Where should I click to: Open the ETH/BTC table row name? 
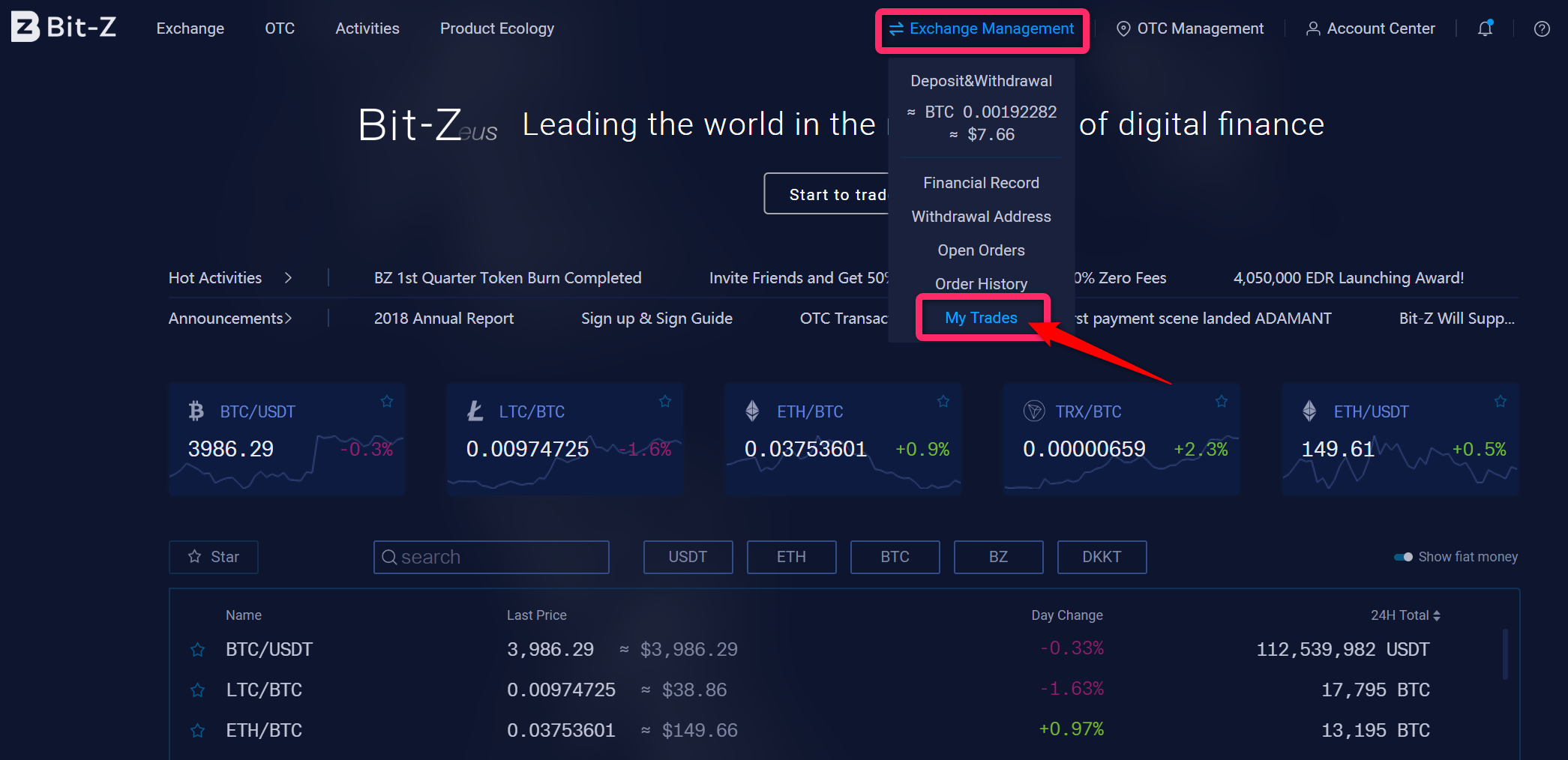tap(264, 731)
